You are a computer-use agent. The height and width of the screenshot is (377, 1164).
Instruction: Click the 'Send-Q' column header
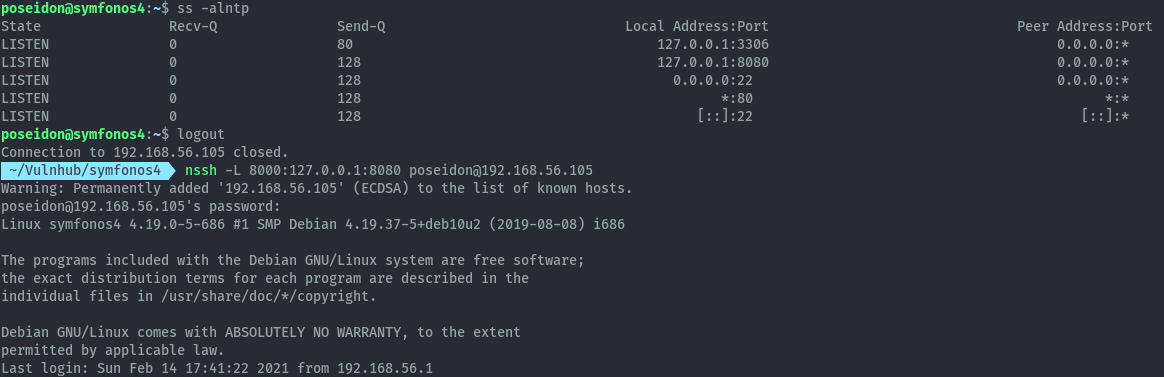point(361,27)
